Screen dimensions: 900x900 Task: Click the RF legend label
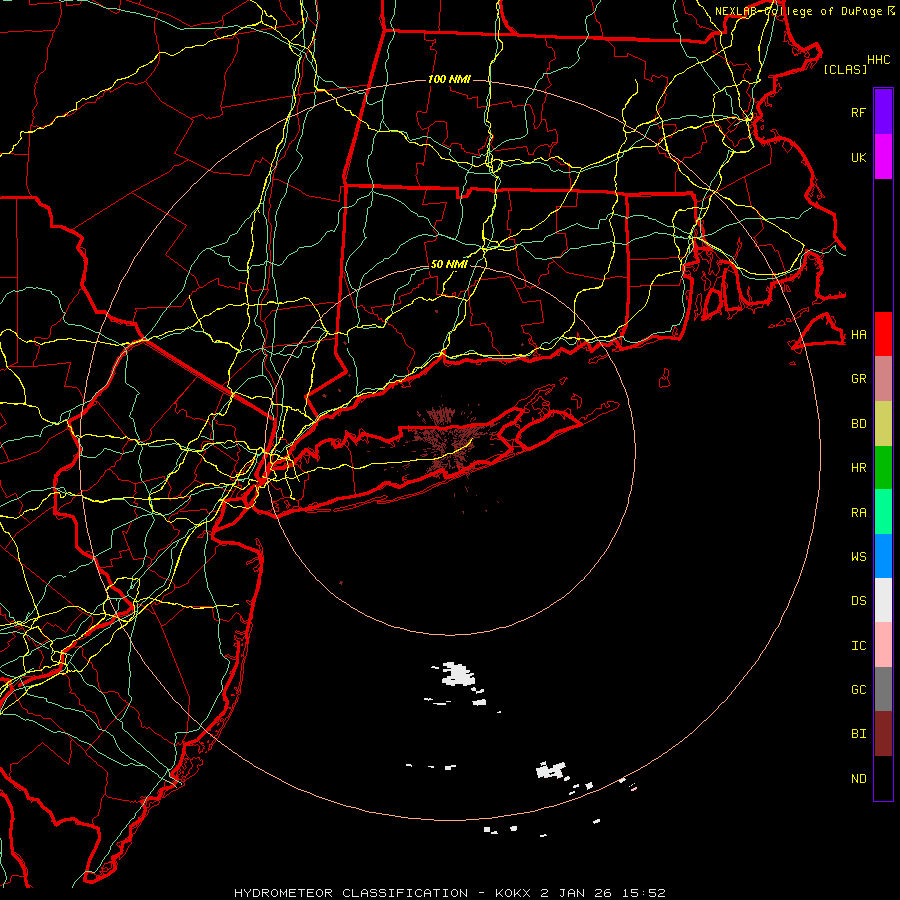[858, 112]
